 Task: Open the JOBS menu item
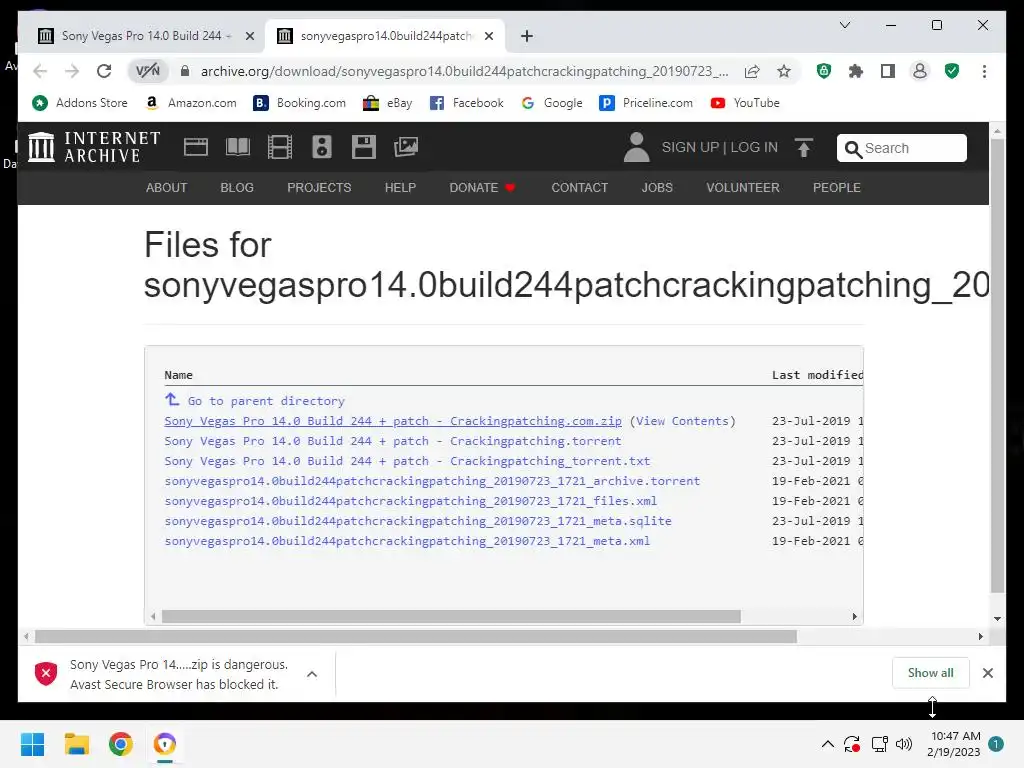pos(657,188)
